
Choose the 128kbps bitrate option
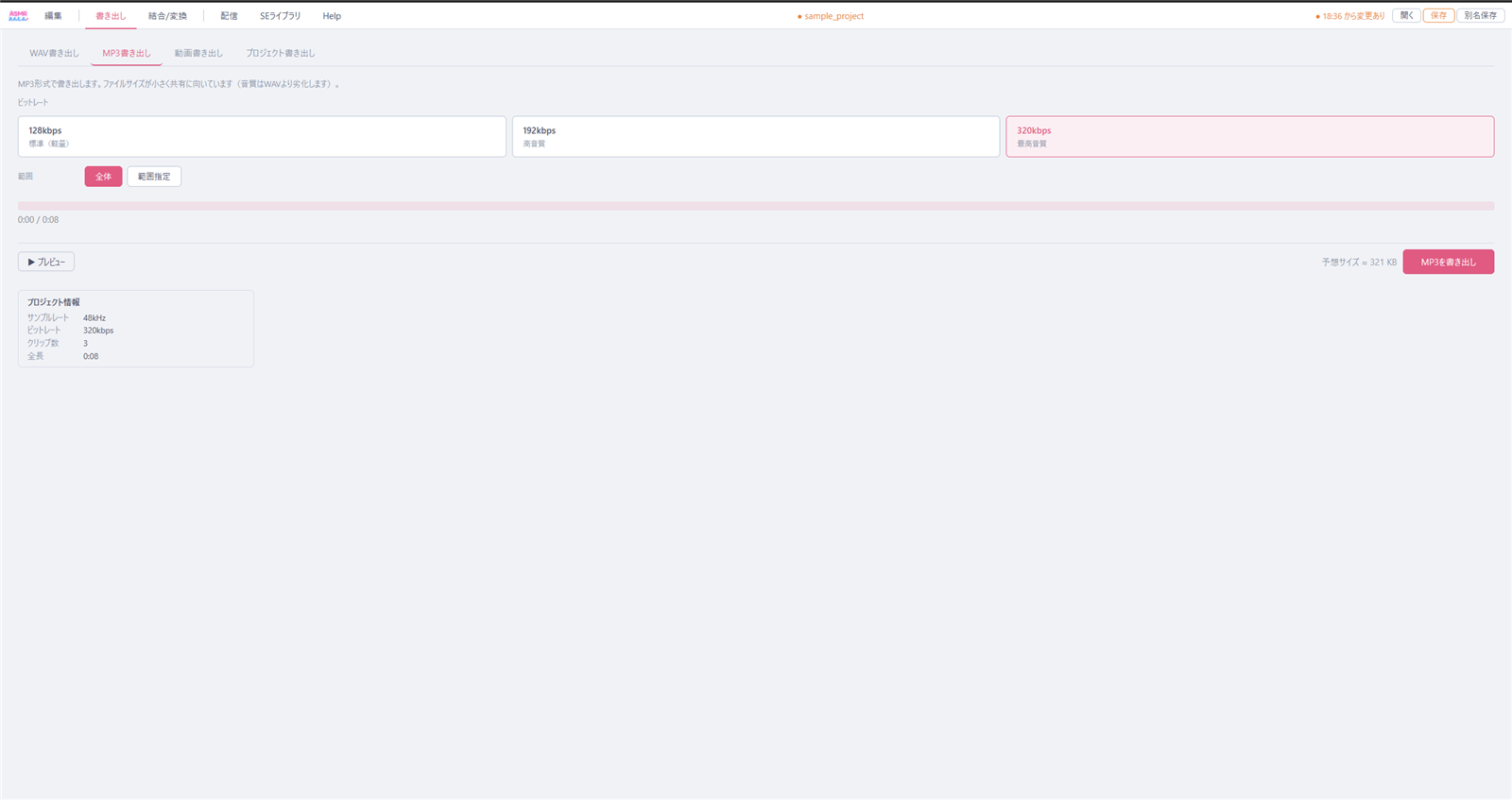click(262, 137)
